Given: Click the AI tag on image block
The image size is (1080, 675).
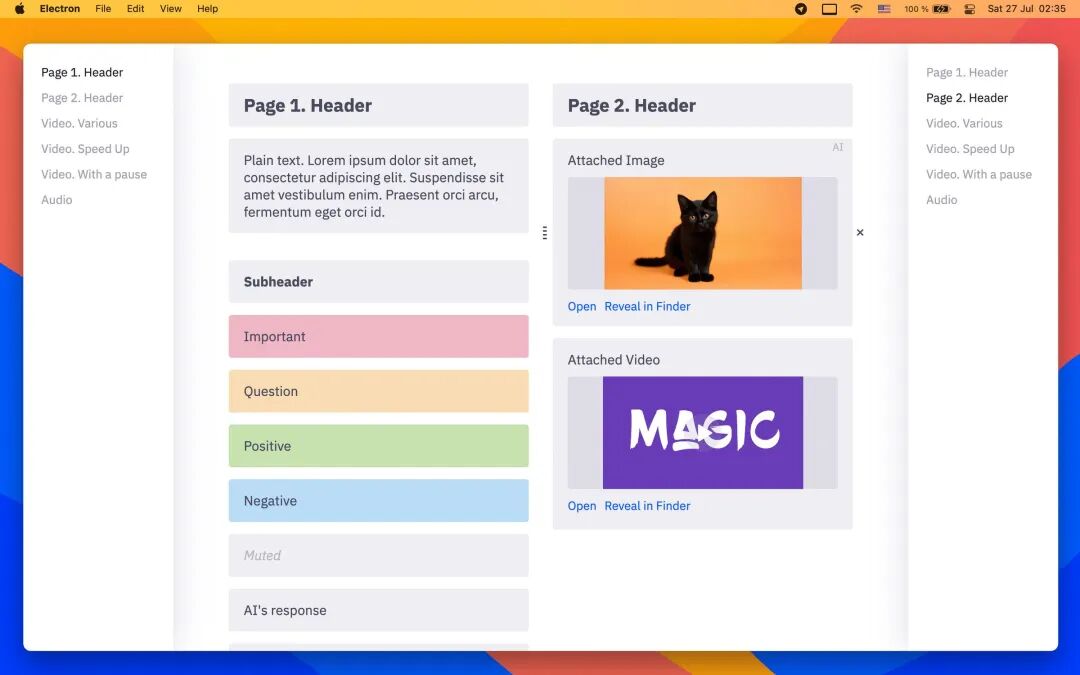Looking at the screenshot, I should coord(838,147).
